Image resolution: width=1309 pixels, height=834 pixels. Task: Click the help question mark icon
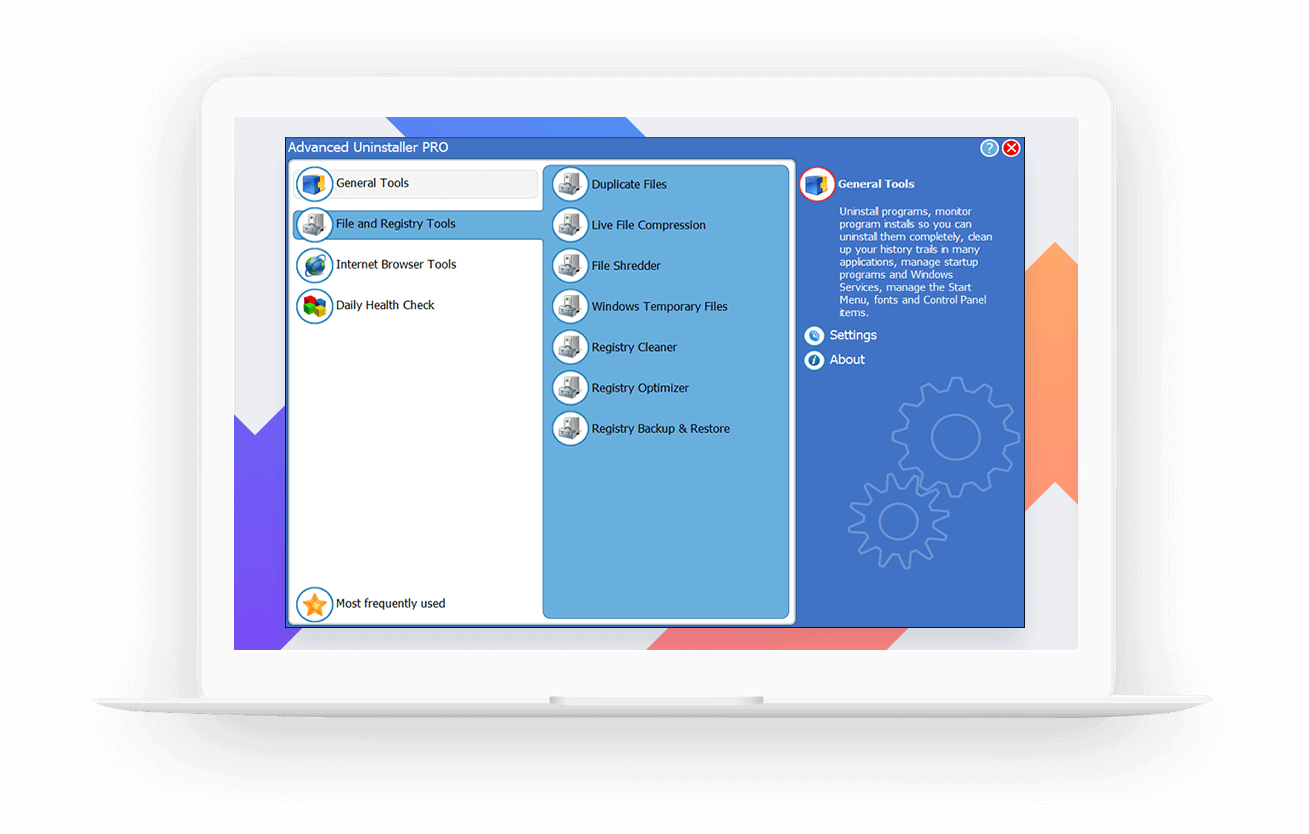[989, 148]
